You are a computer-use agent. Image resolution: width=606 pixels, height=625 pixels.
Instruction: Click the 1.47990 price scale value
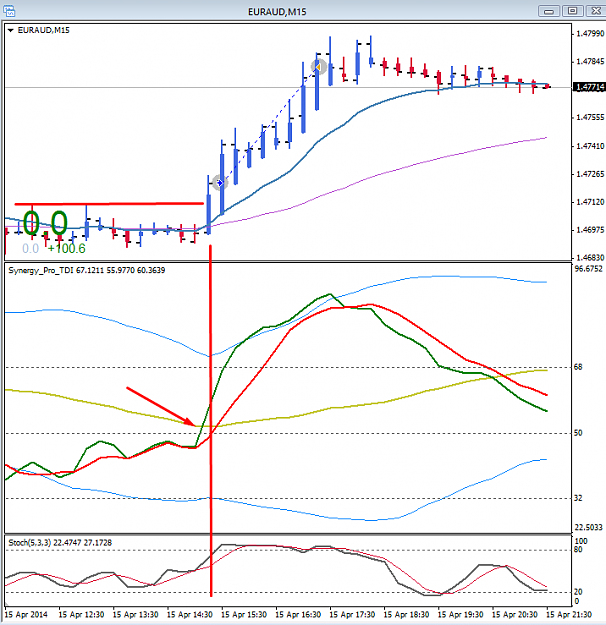[590, 33]
